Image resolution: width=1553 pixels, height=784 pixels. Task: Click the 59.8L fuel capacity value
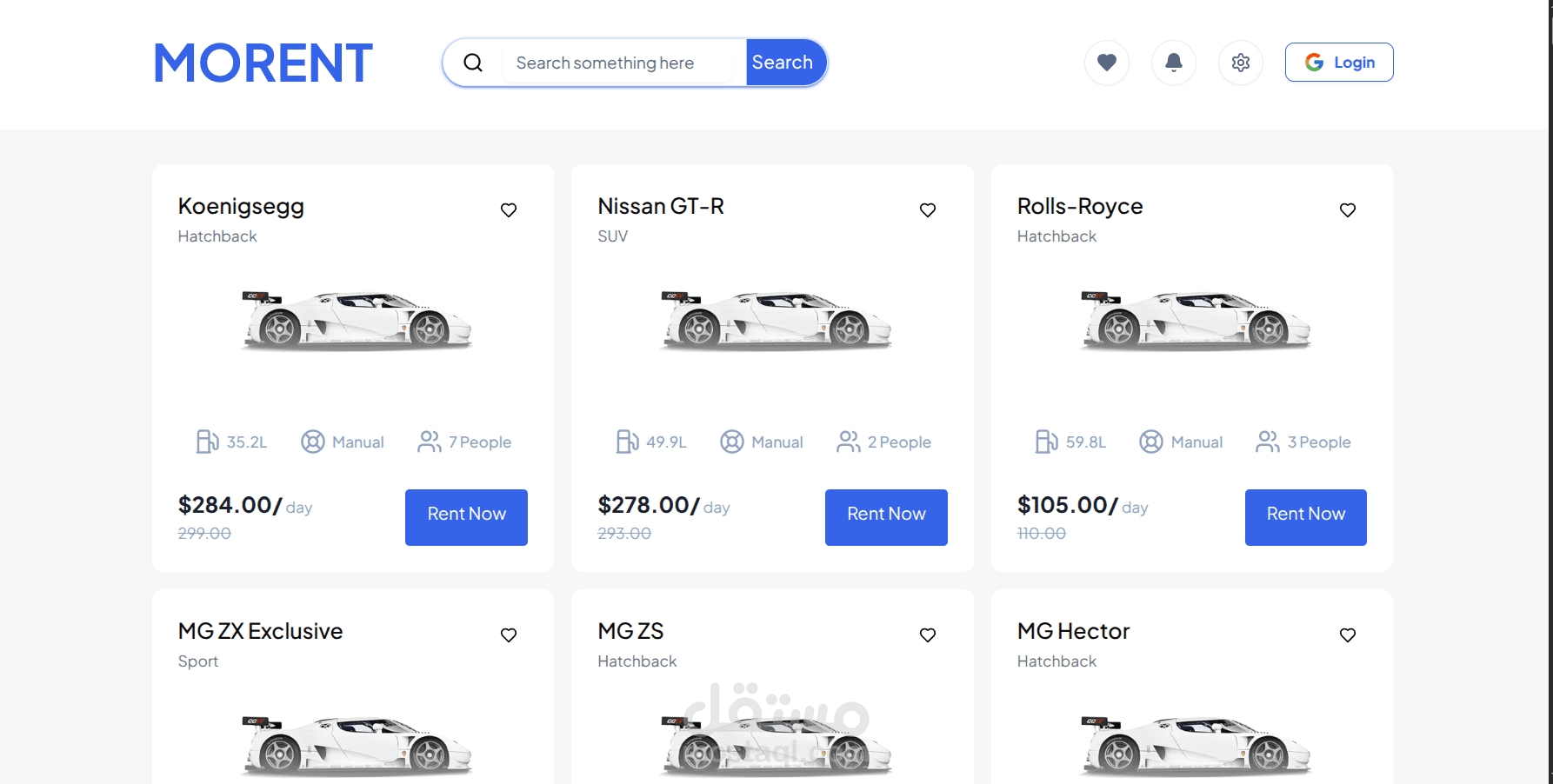tap(1086, 442)
